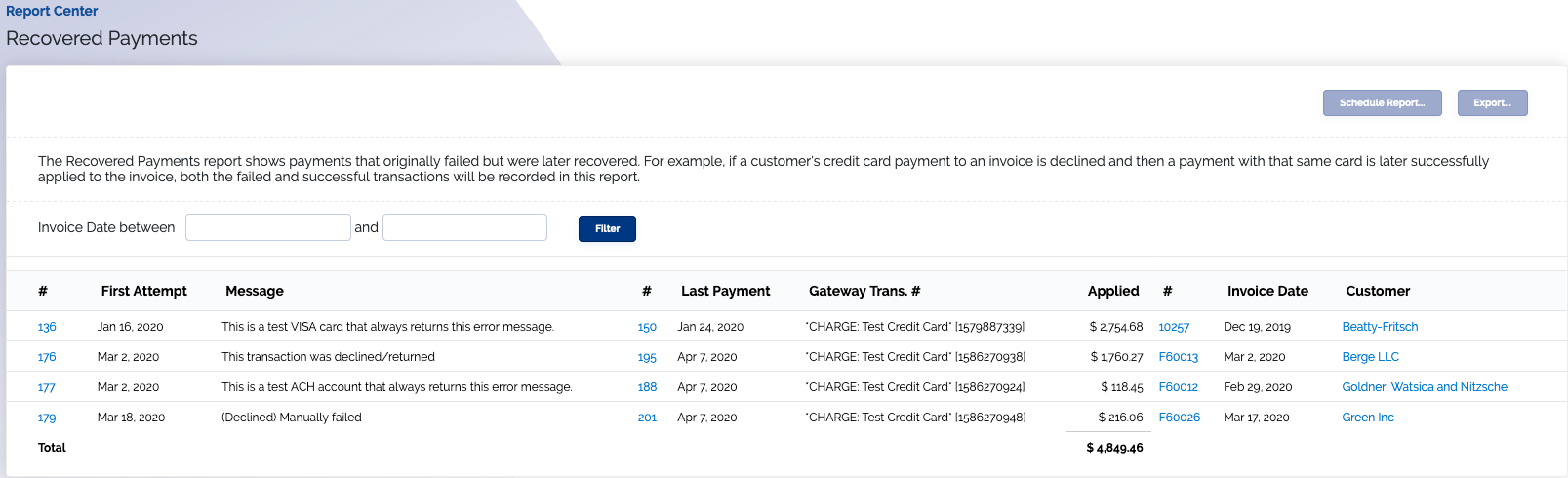The image size is (1568, 478).
Task: Open the Report Center link
Action: pos(52,11)
